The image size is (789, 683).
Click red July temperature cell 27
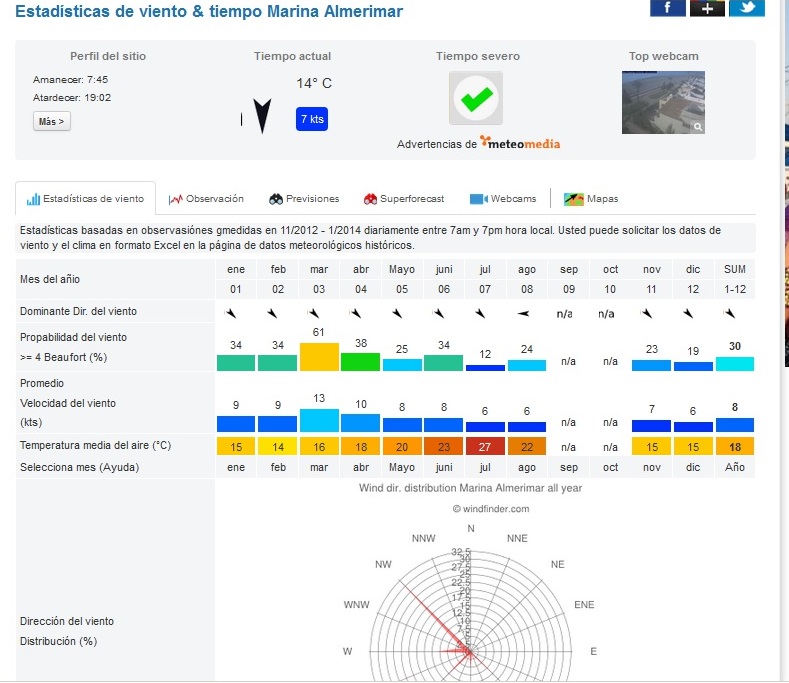pyautogui.click(x=485, y=446)
